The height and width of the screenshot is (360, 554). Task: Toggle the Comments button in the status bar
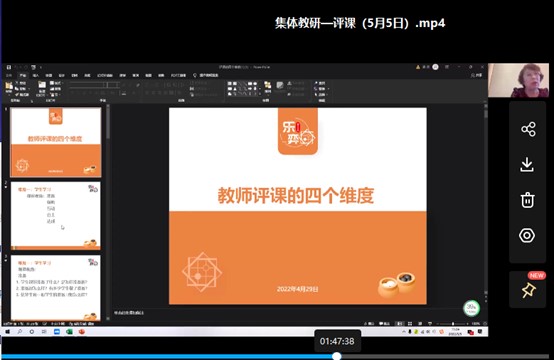(384, 324)
